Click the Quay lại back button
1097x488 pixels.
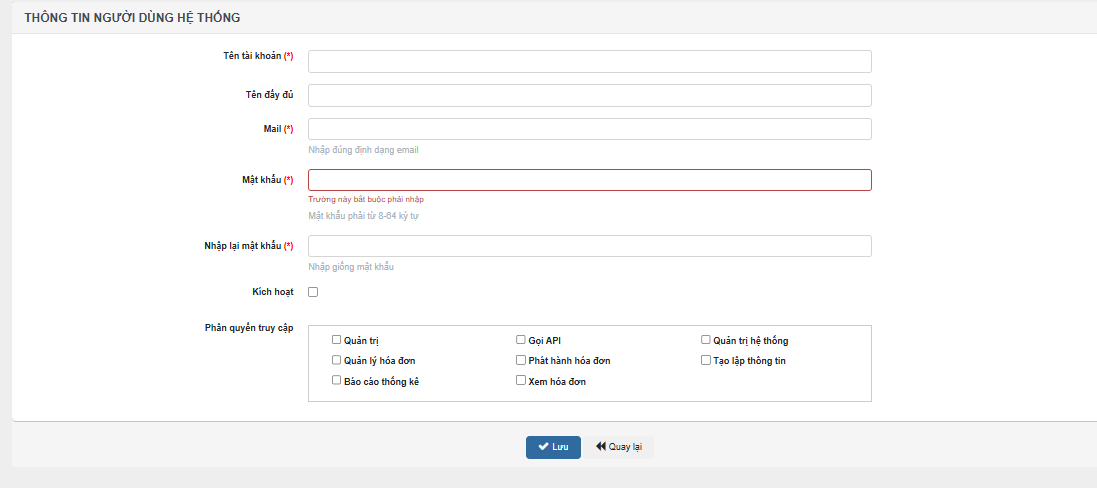[x=619, y=447]
